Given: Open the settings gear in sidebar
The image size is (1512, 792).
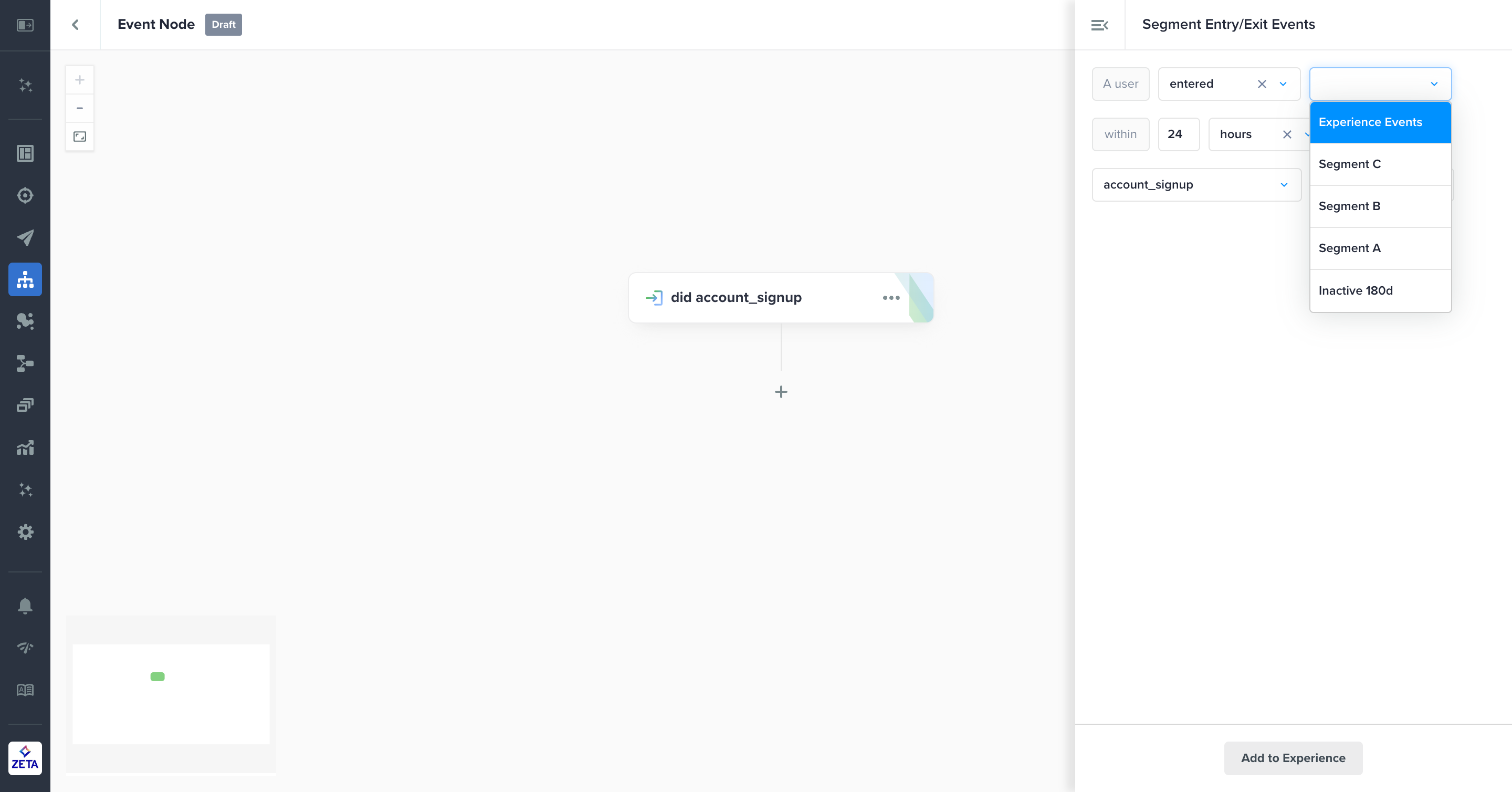Looking at the screenshot, I should coord(25,532).
